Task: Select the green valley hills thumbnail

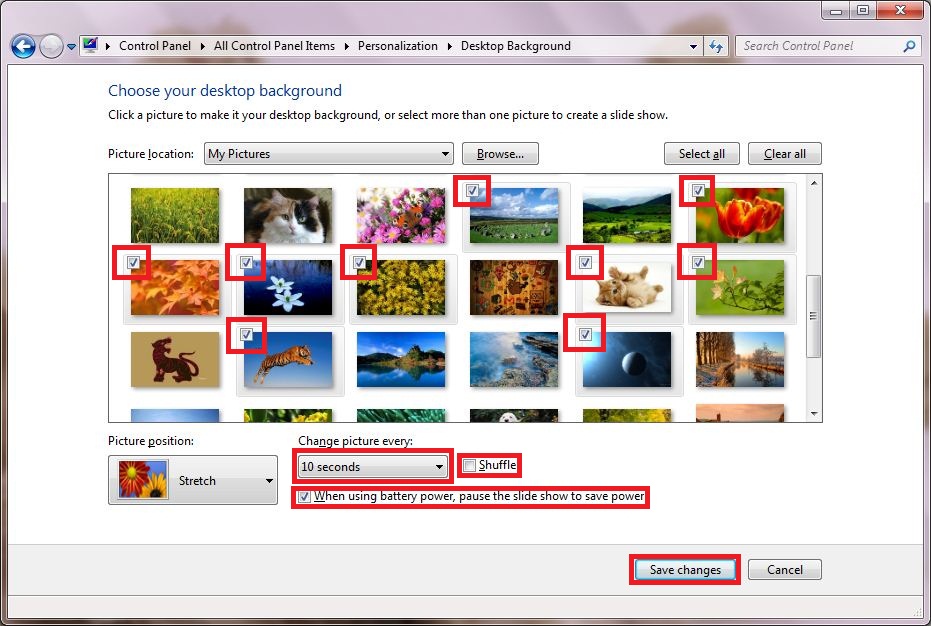Action: coord(627,216)
